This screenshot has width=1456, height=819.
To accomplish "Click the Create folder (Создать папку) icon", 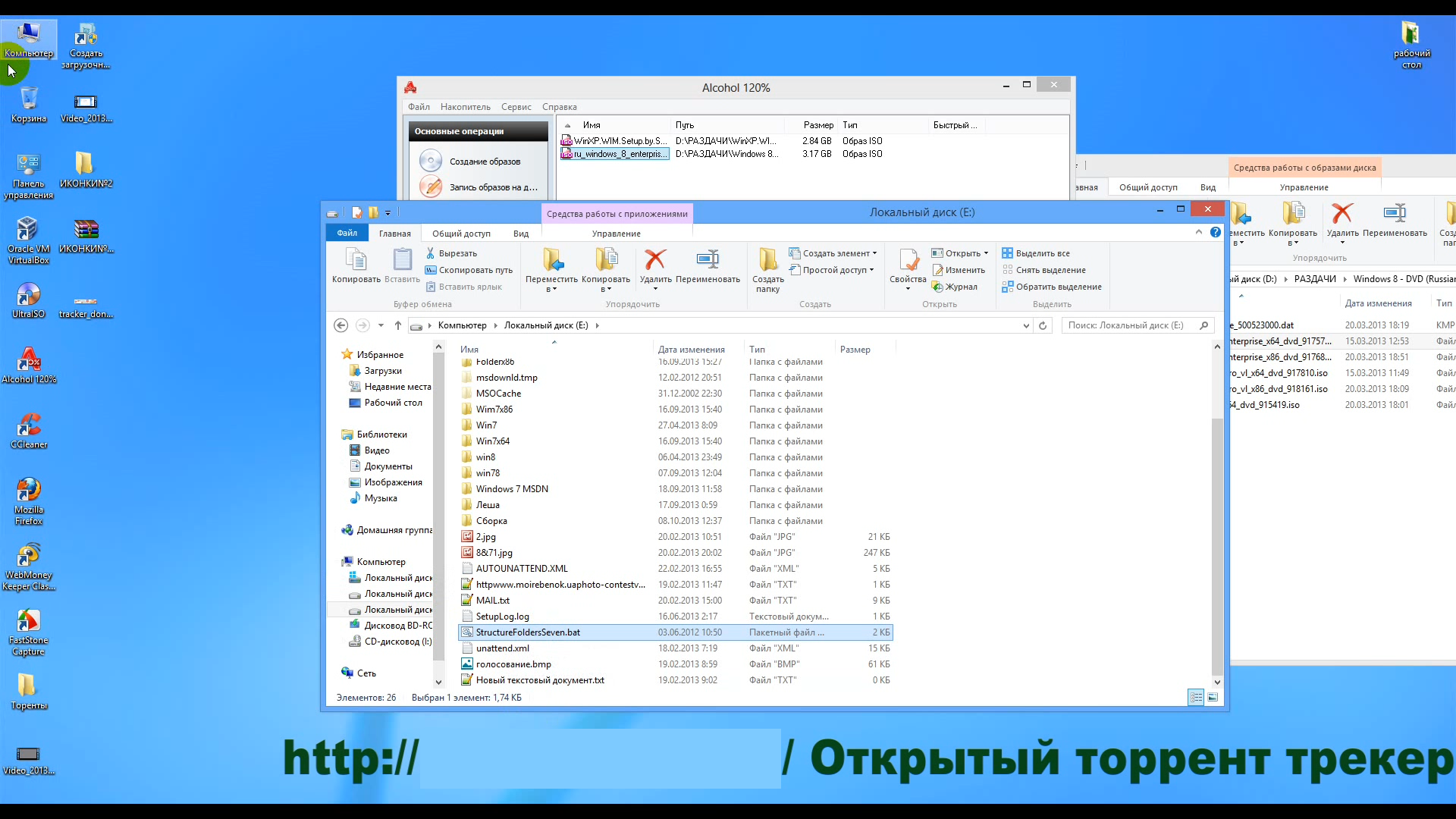I will pos(767,260).
